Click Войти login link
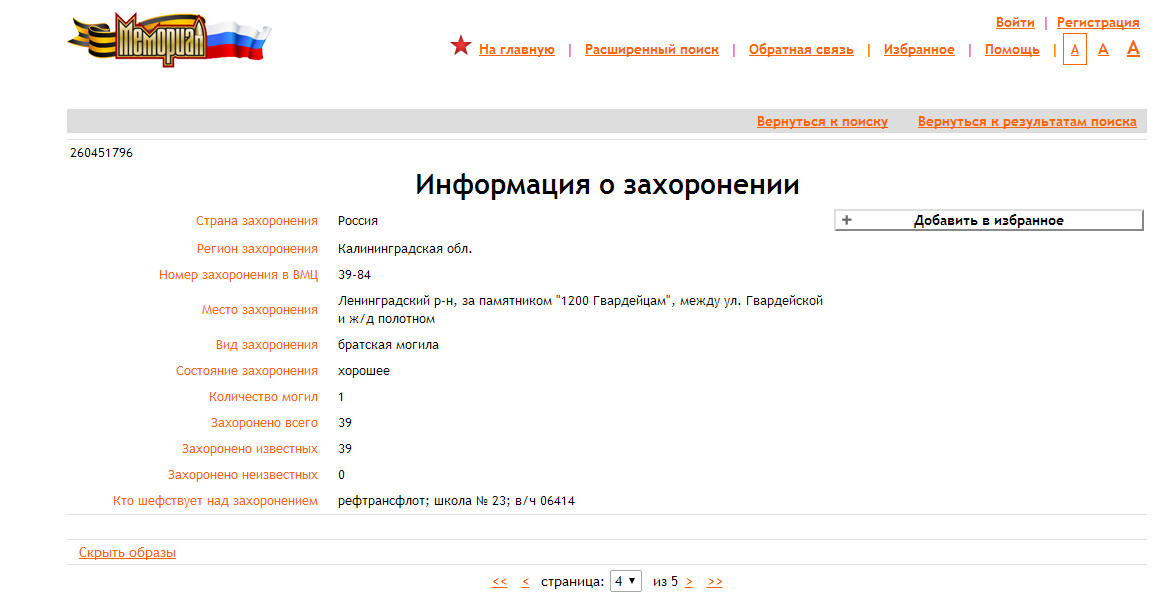The width and height of the screenshot is (1164, 605). tap(1015, 22)
